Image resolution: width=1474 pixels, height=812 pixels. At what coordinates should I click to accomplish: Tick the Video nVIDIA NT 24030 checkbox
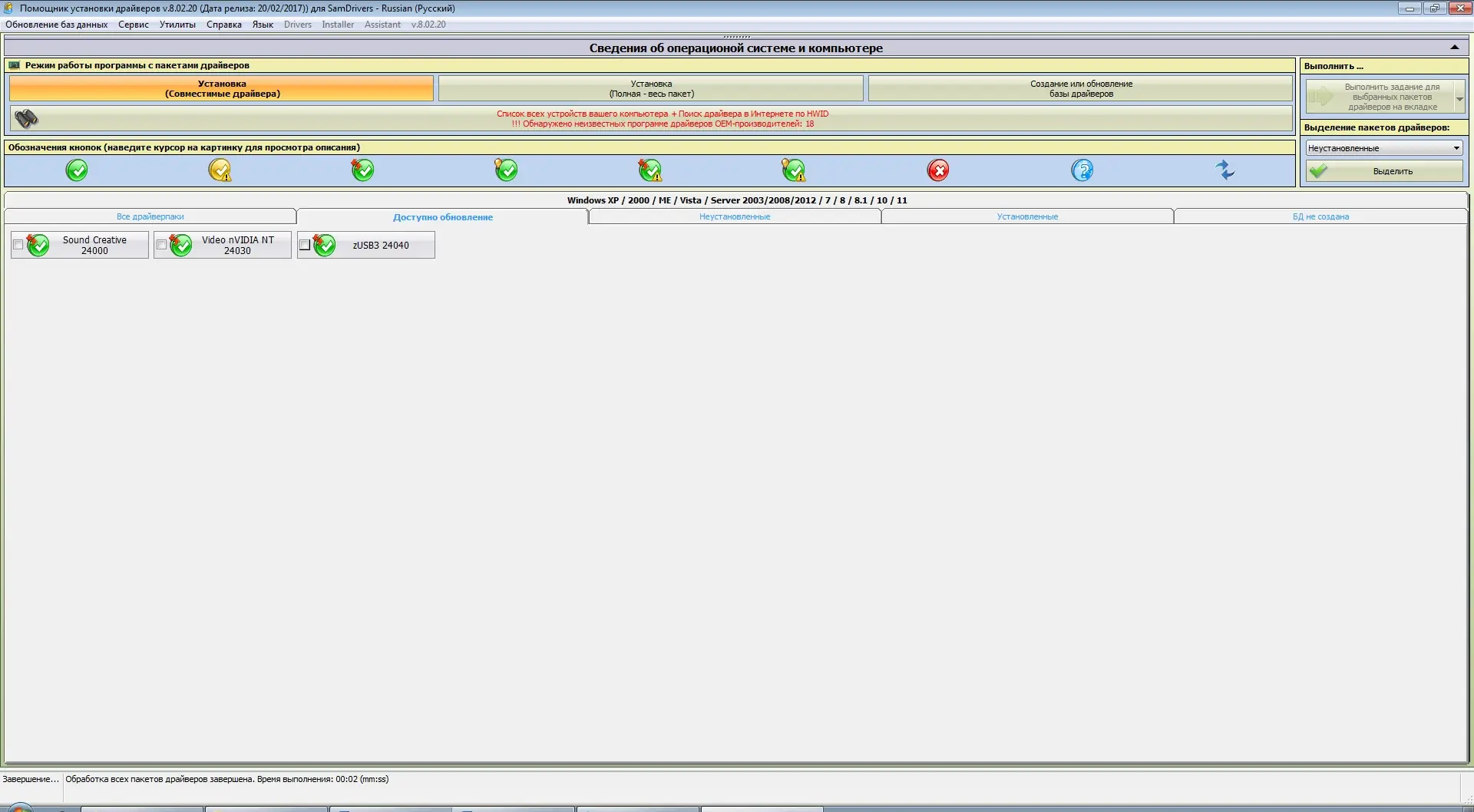click(161, 245)
